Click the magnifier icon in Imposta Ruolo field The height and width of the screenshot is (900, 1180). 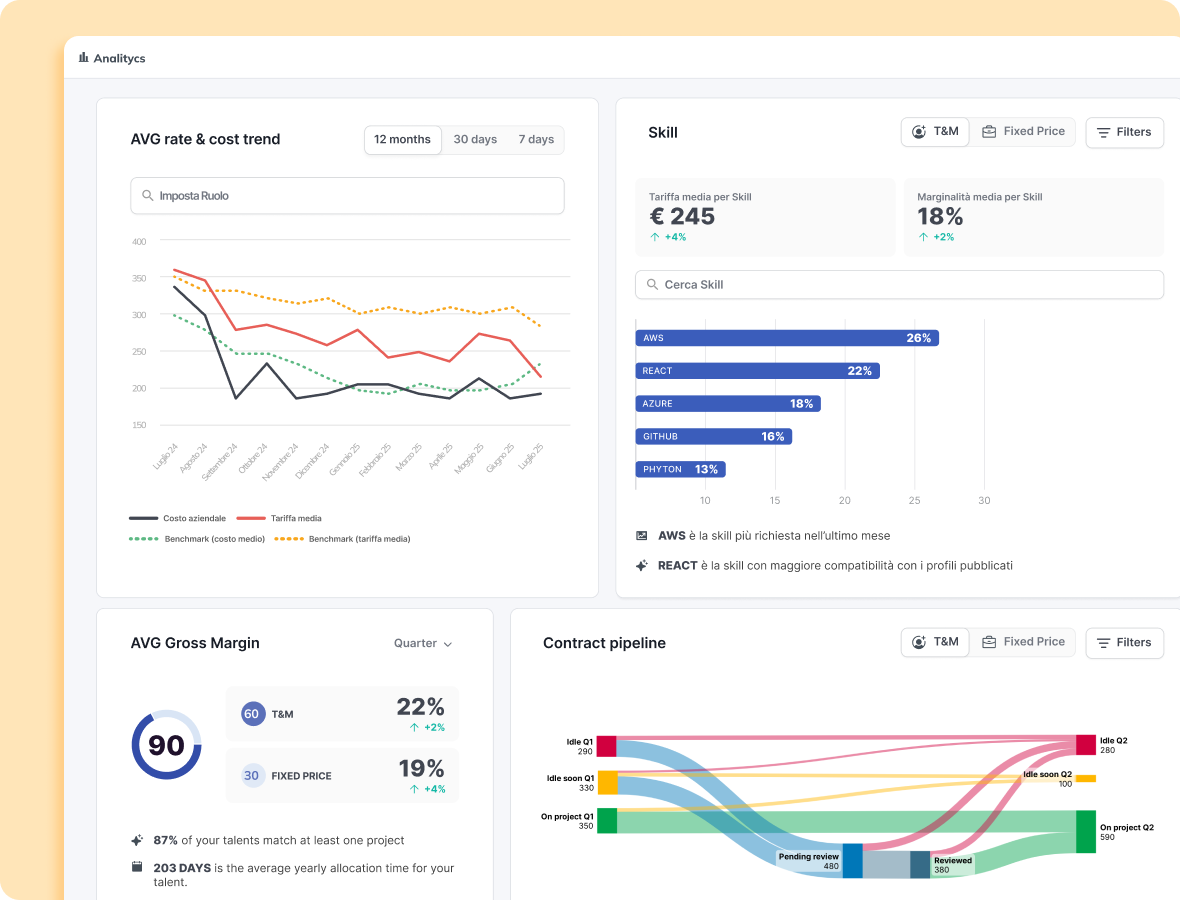[148, 196]
